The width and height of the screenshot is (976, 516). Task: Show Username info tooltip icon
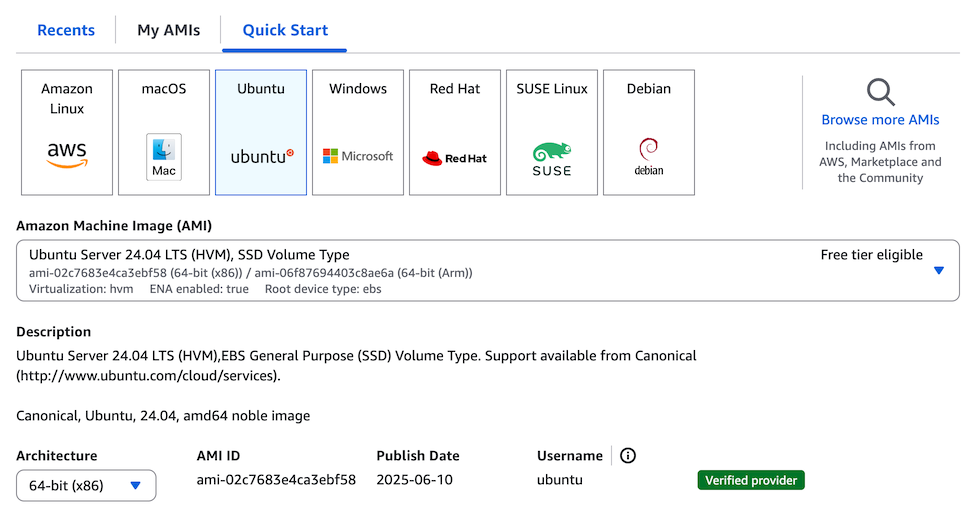click(x=628, y=456)
